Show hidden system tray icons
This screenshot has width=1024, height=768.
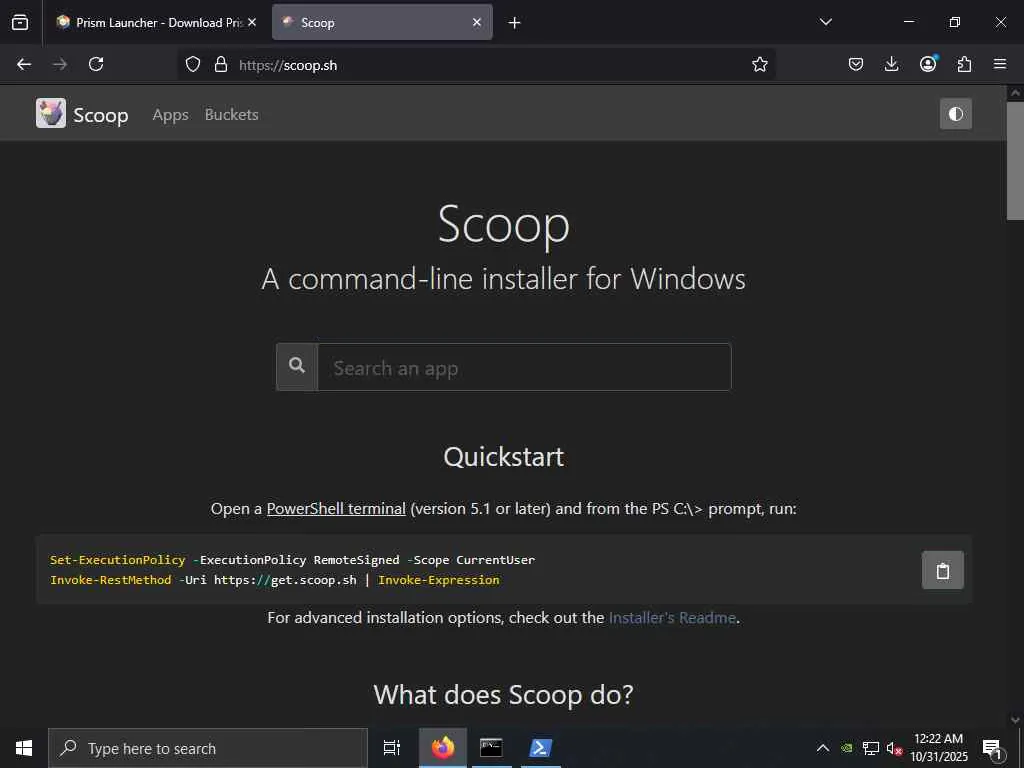click(823, 748)
